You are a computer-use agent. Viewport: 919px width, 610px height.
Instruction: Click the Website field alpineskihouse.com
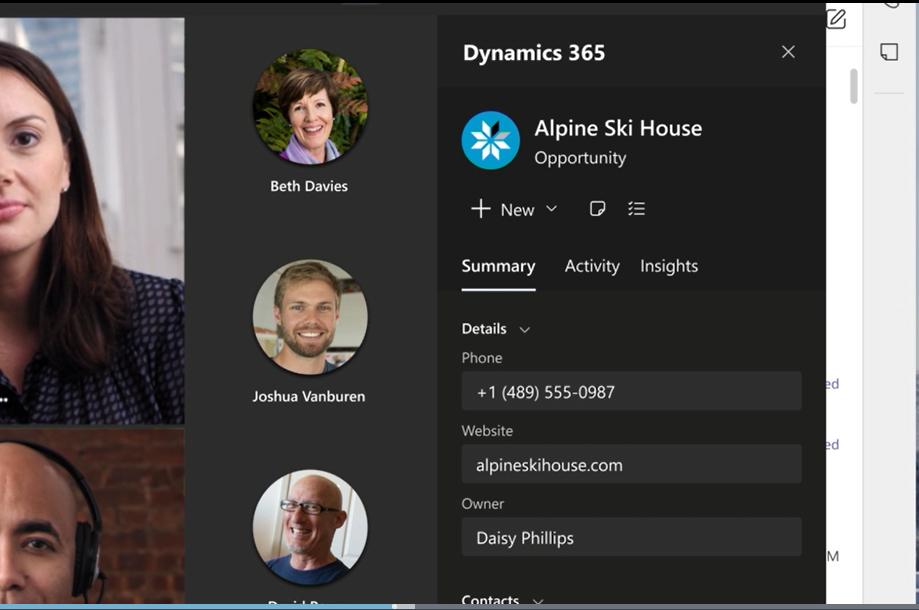[x=631, y=464]
